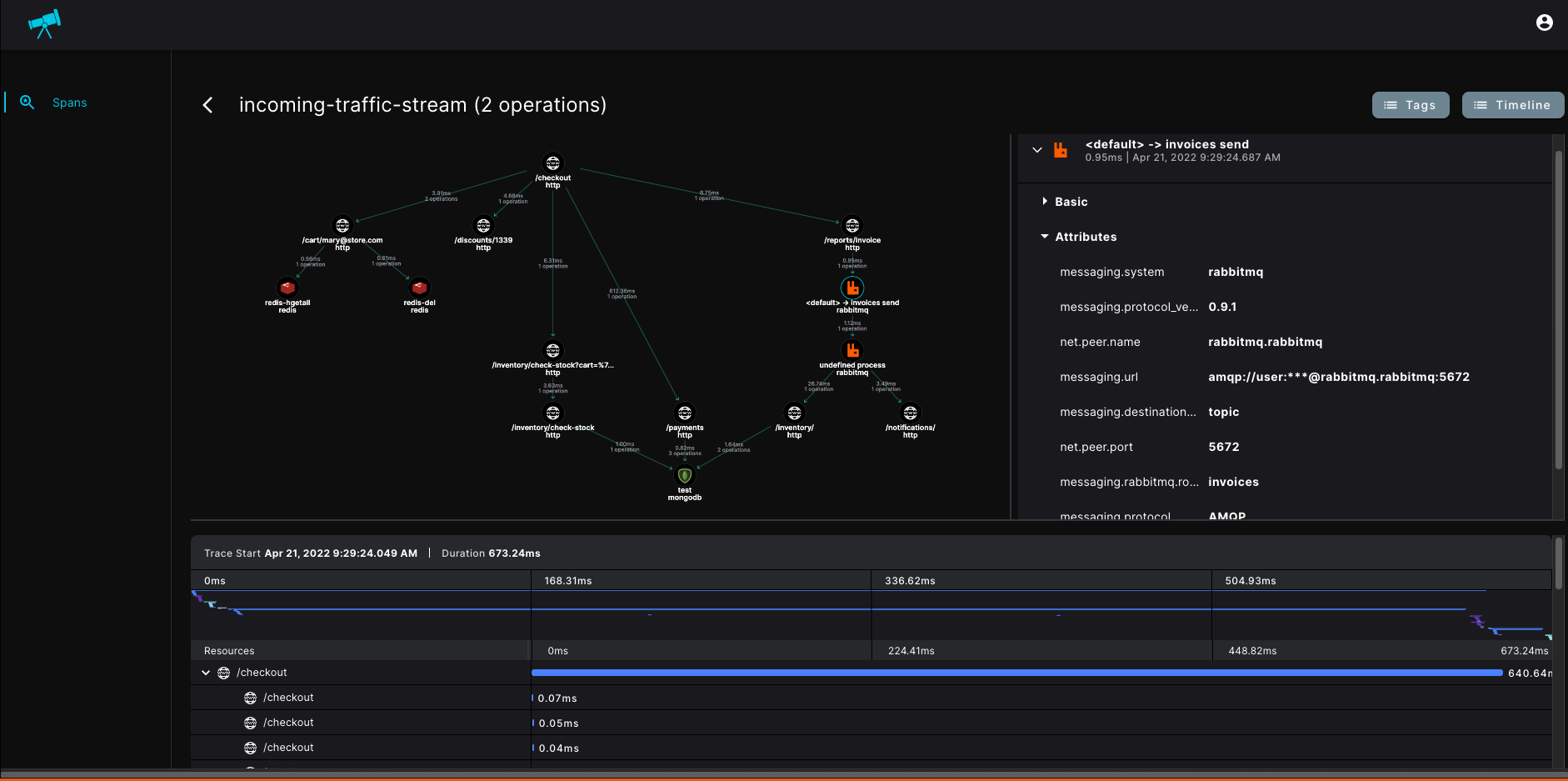Screen dimensions: 1568x781
Task: Click the Spans search icon
Action: tap(27, 102)
